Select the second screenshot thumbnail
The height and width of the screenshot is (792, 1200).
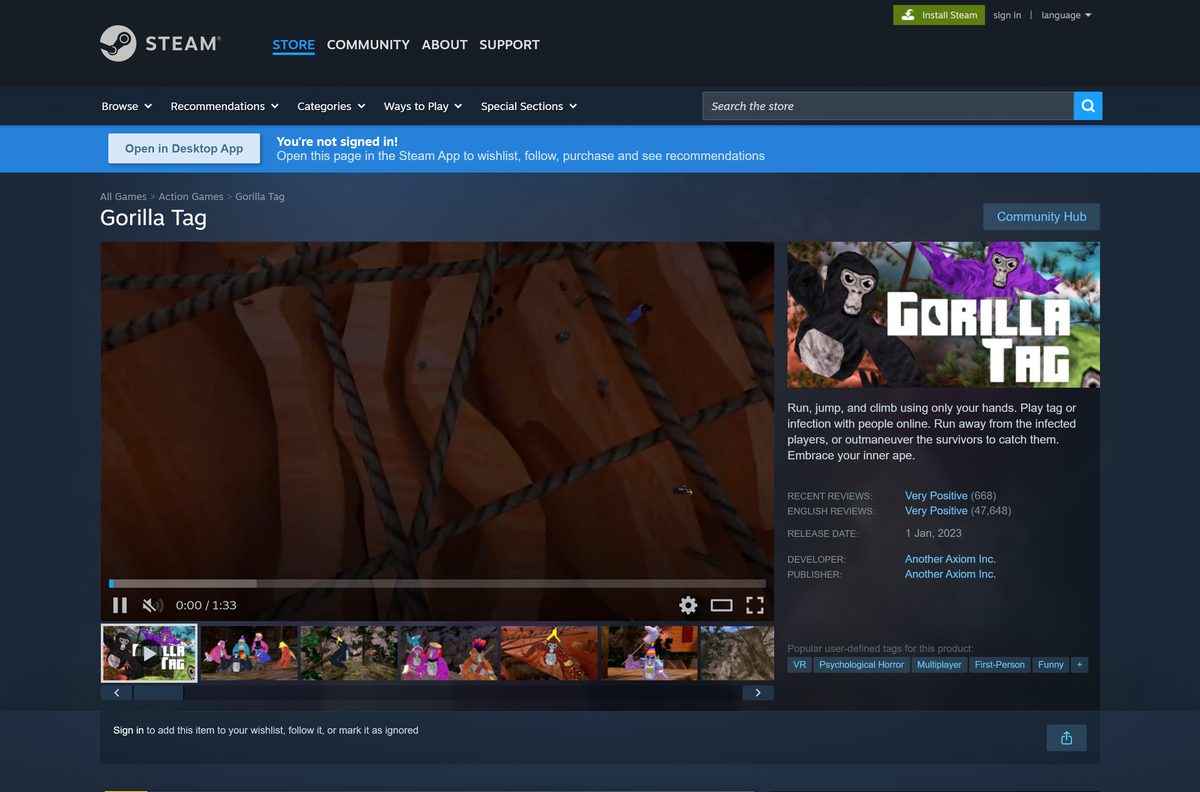point(249,653)
